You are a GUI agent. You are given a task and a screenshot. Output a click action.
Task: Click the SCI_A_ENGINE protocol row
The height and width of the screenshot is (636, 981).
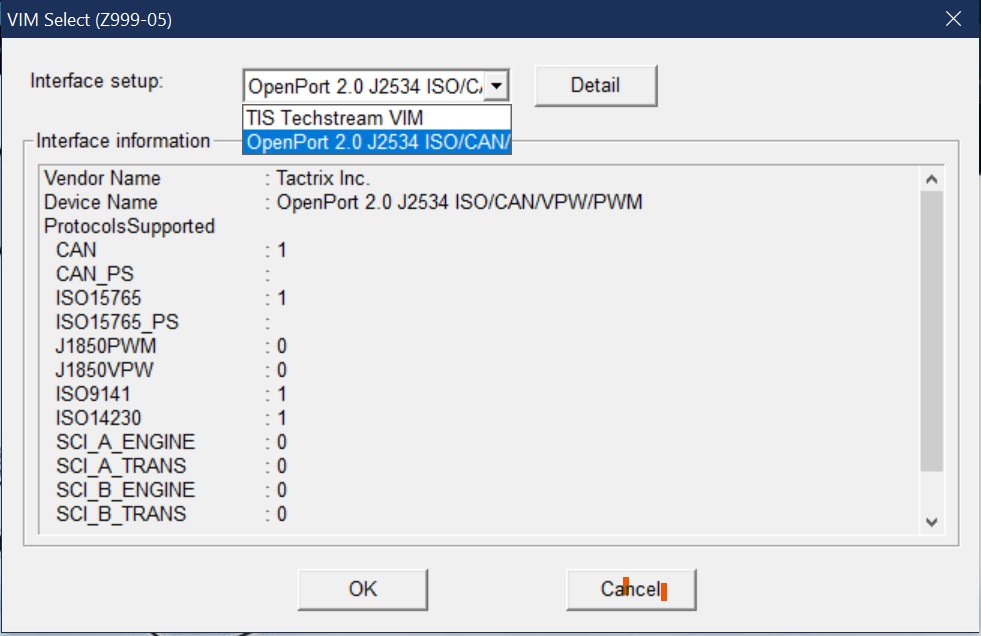[x=125, y=442]
